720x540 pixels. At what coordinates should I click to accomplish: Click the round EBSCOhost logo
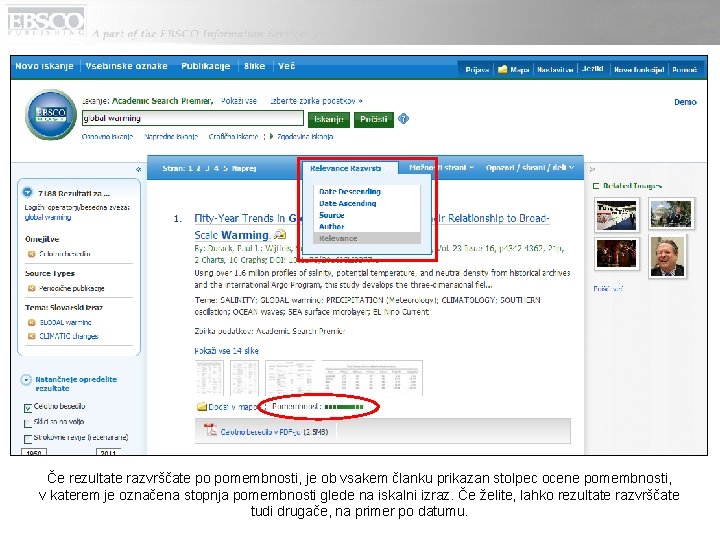click(51, 115)
